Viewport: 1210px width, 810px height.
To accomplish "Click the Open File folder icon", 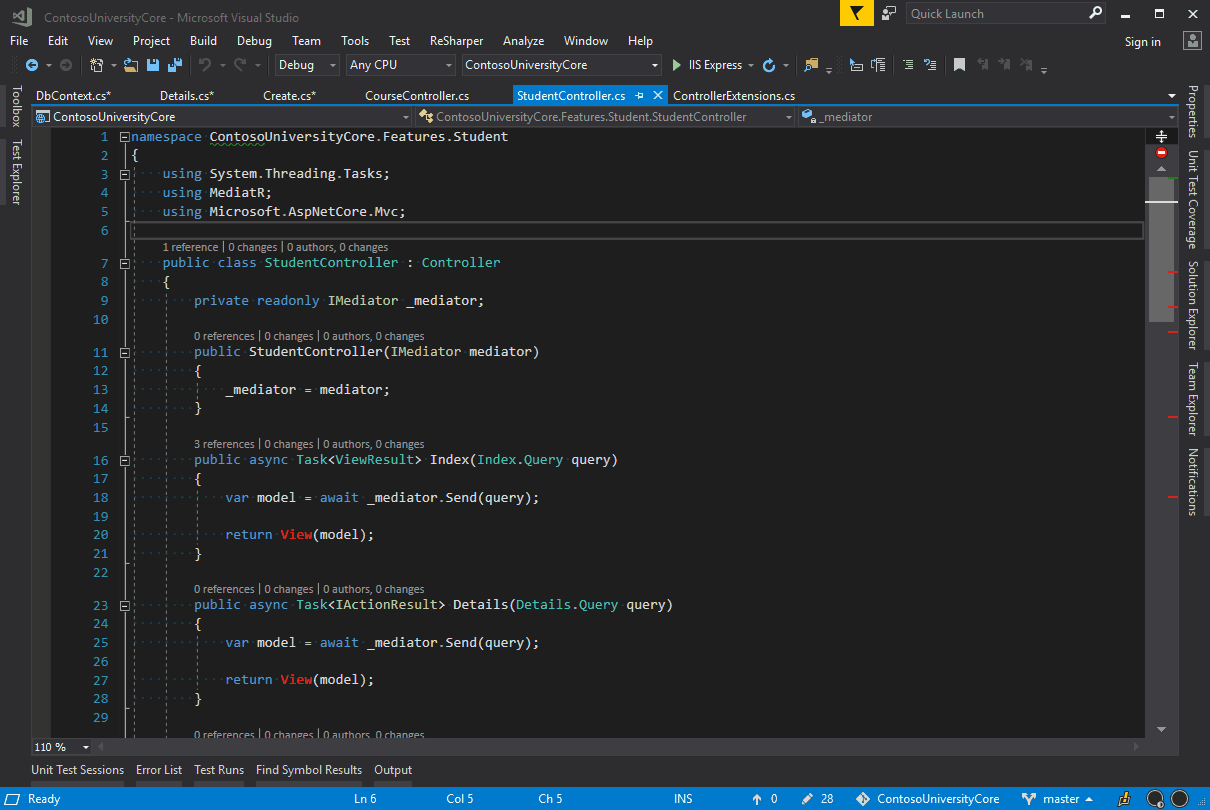I will (131, 65).
